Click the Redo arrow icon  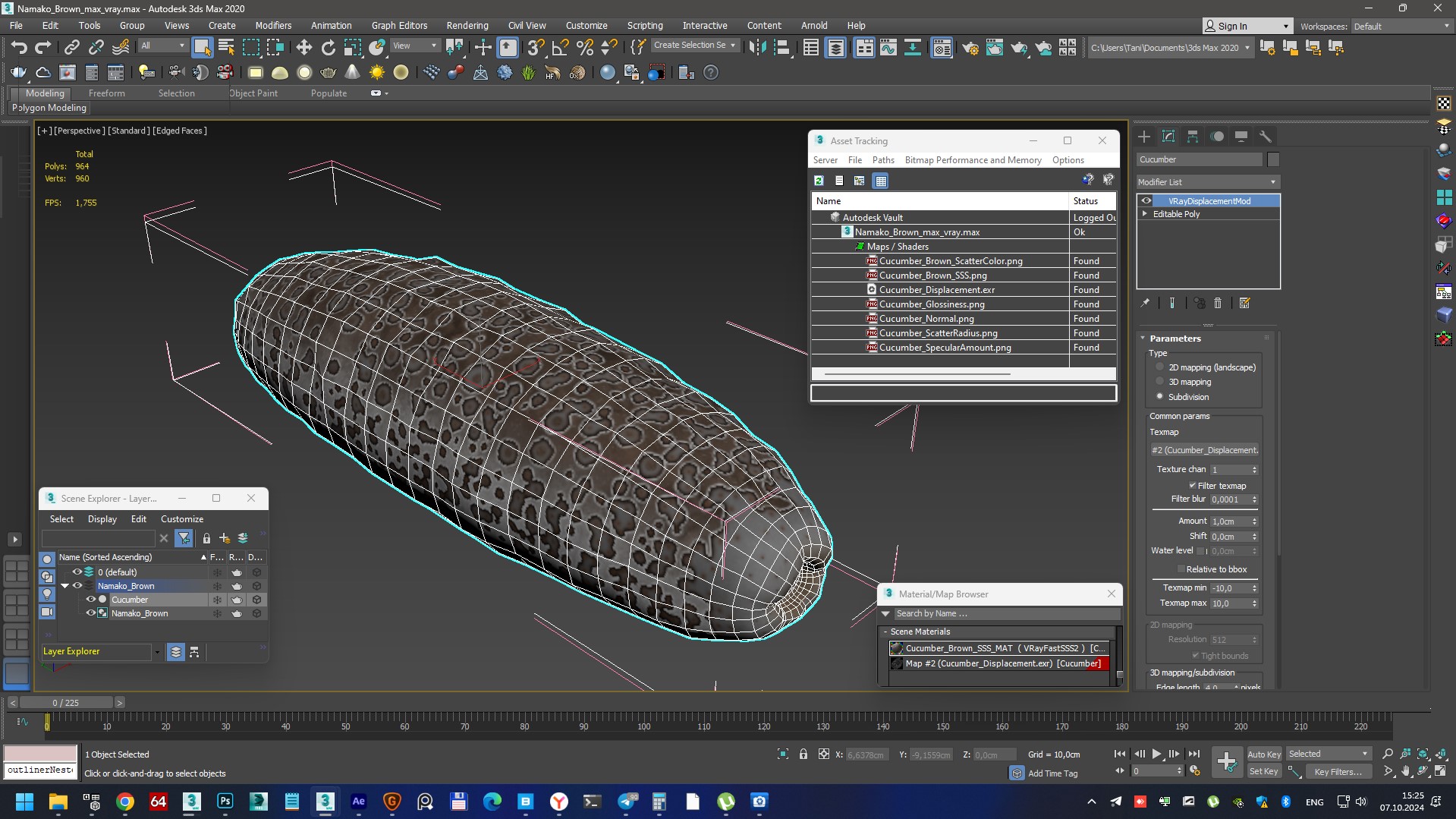tap(43, 48)
